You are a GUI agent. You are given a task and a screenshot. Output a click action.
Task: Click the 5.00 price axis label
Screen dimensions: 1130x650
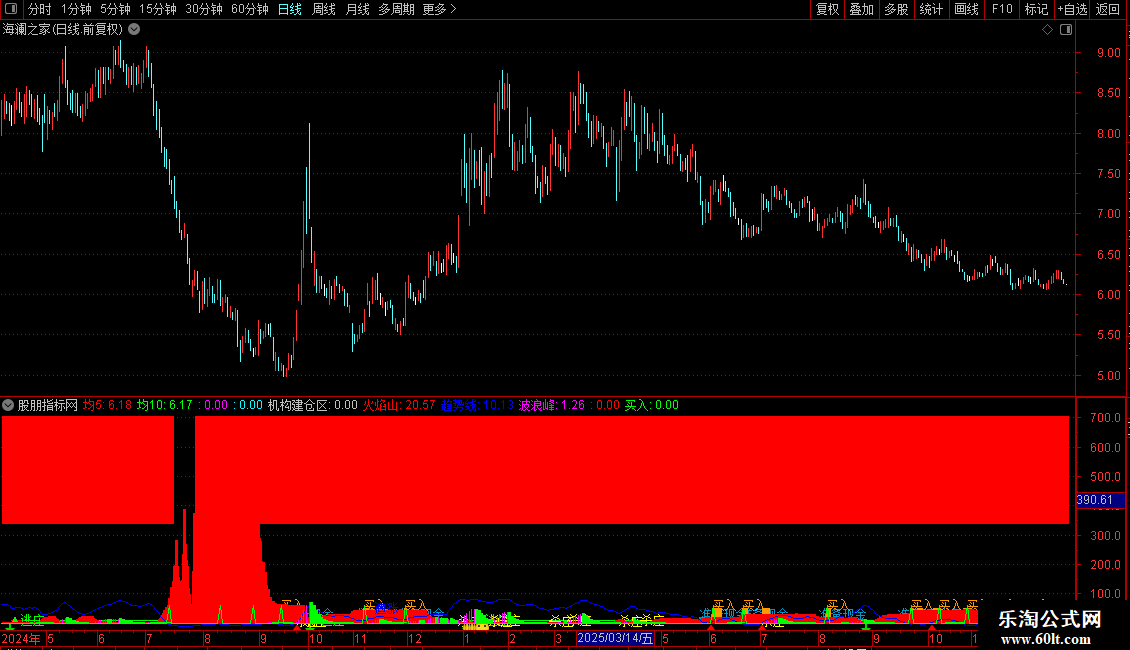pos(1108,375)
